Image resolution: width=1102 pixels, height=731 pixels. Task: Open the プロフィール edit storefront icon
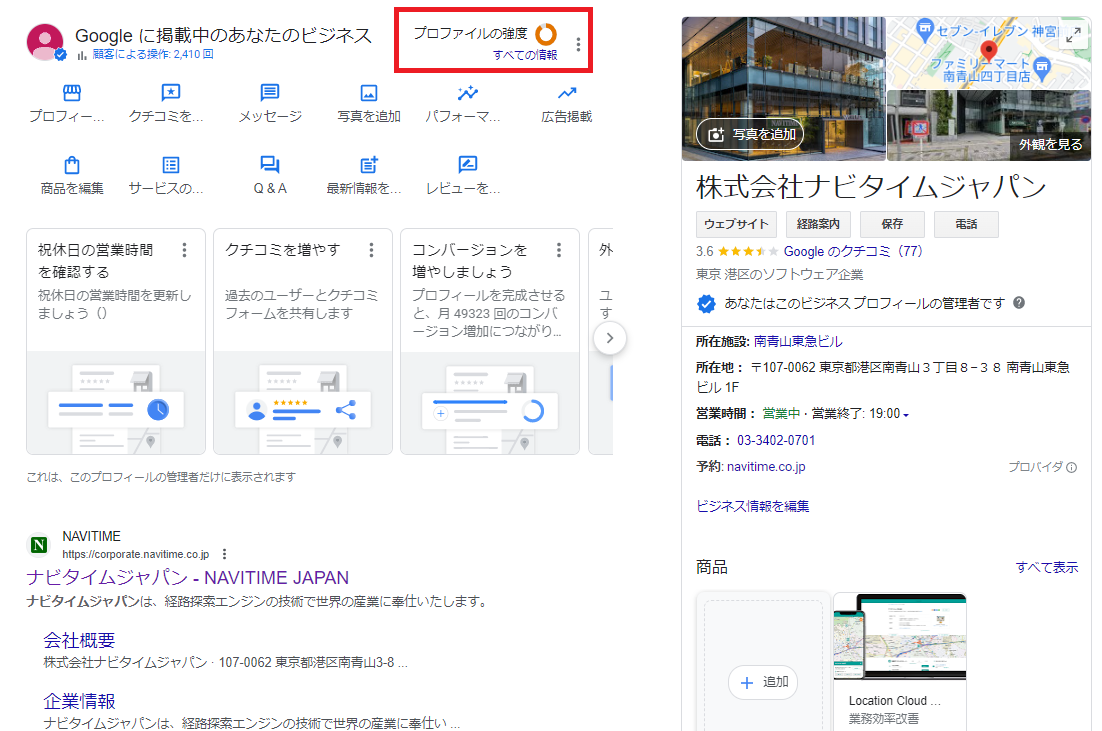point(72,93)
